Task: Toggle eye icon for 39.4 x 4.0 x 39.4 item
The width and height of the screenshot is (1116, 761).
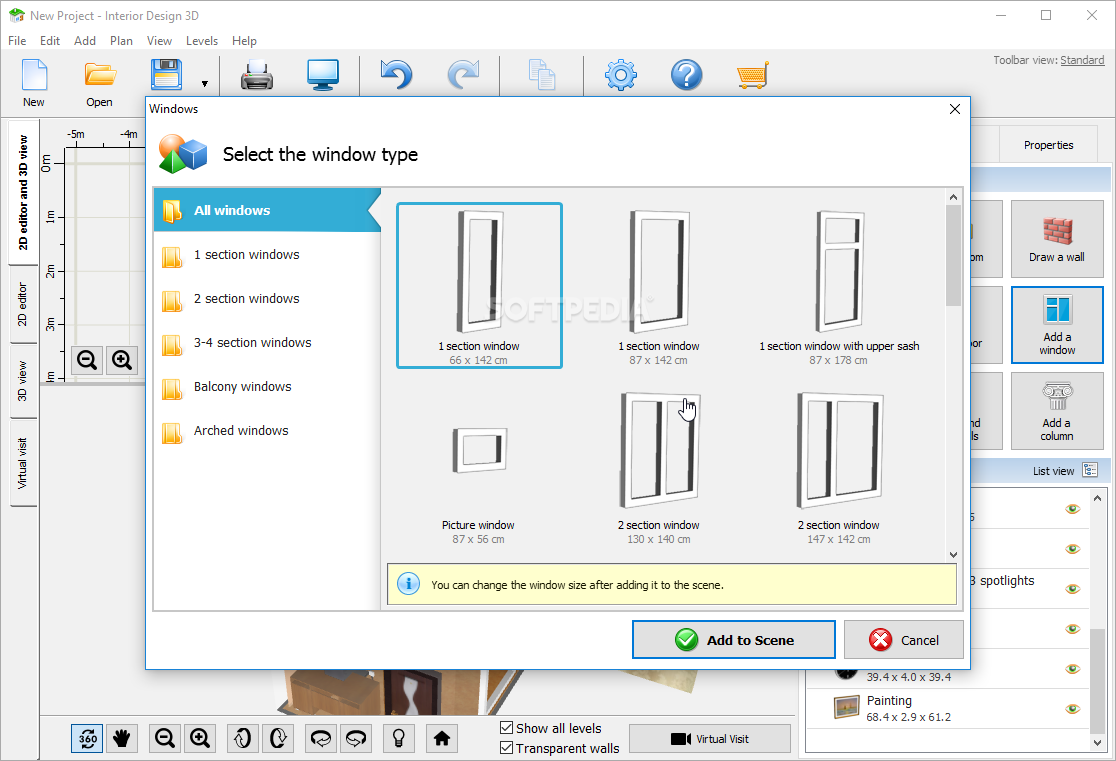Action: click(1073, 669)
